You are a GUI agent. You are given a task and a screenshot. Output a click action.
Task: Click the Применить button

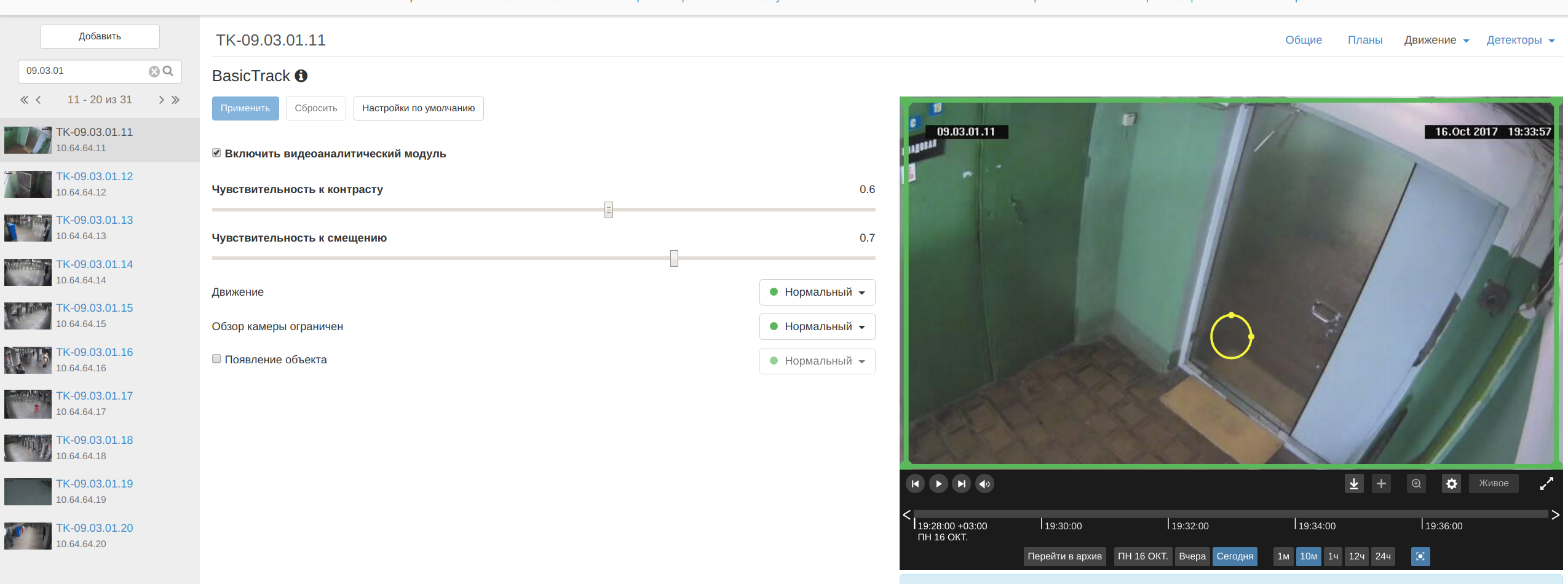click(x=245, y=108)
